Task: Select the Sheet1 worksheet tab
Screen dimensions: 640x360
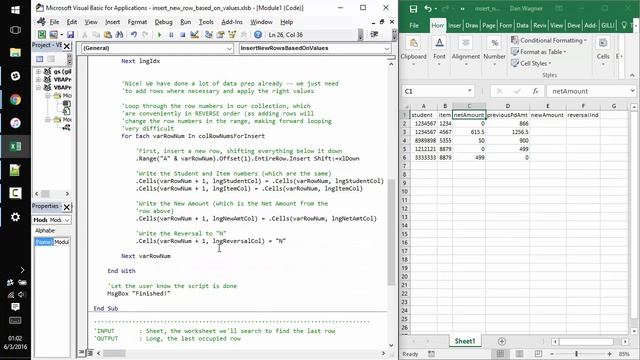Action: (x=464, y=341)
